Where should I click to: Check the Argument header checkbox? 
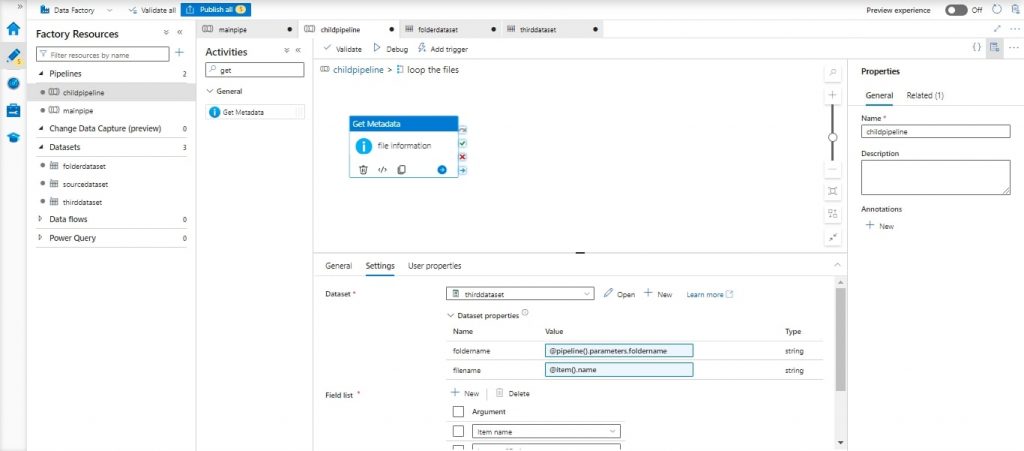tap(458, 411)
